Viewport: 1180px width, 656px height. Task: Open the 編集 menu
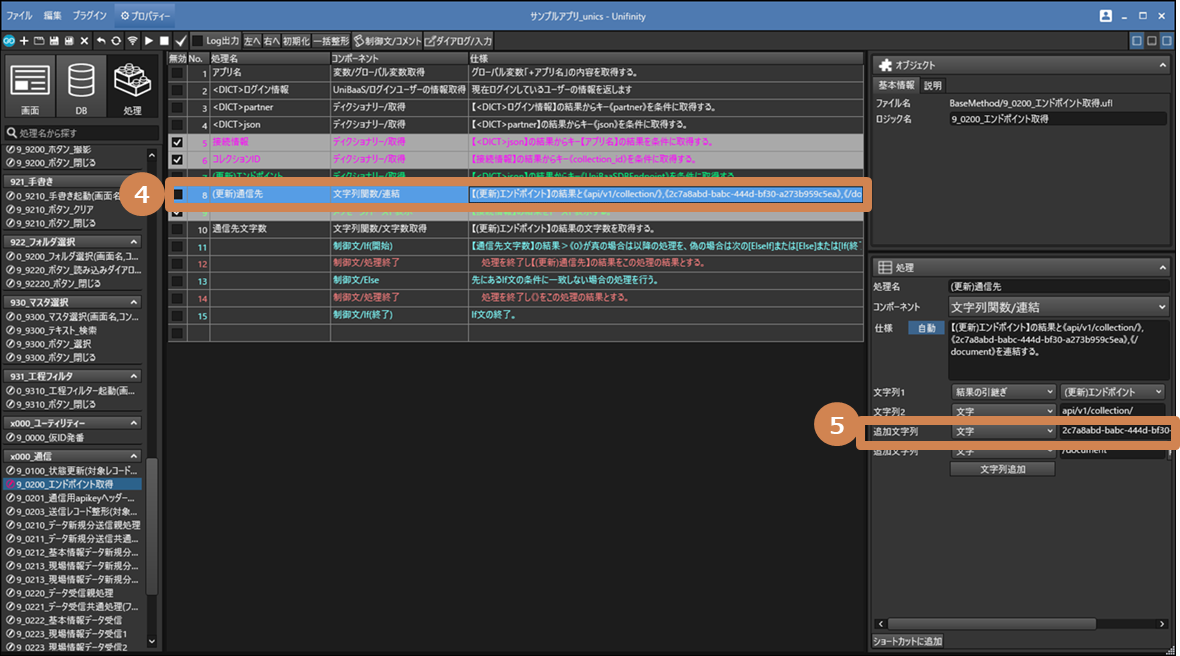pos(53,16)
